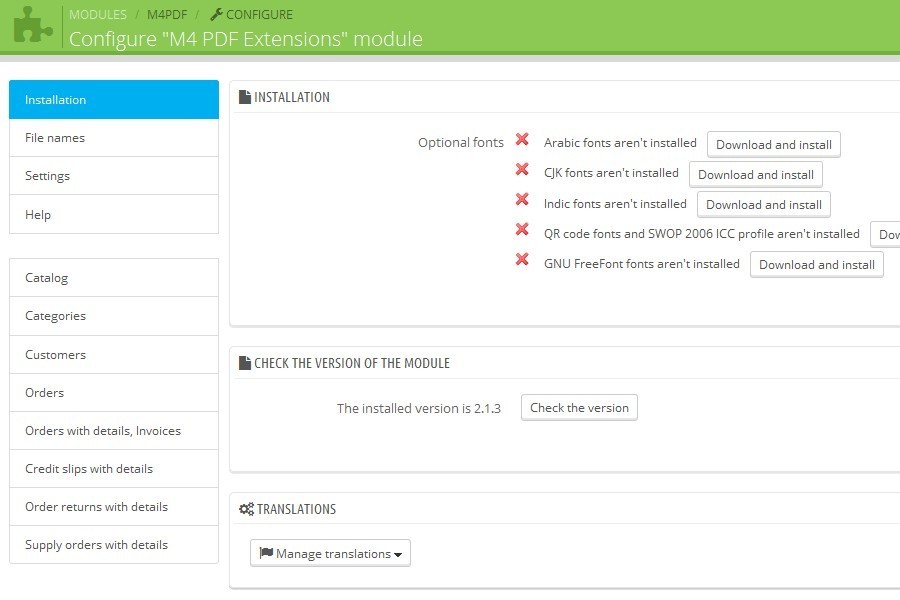The height and width of the screenshot is (600, 900).
Task: Click "GNU FreeFont fonts aren't installed" text
Action: coord(642,264)
